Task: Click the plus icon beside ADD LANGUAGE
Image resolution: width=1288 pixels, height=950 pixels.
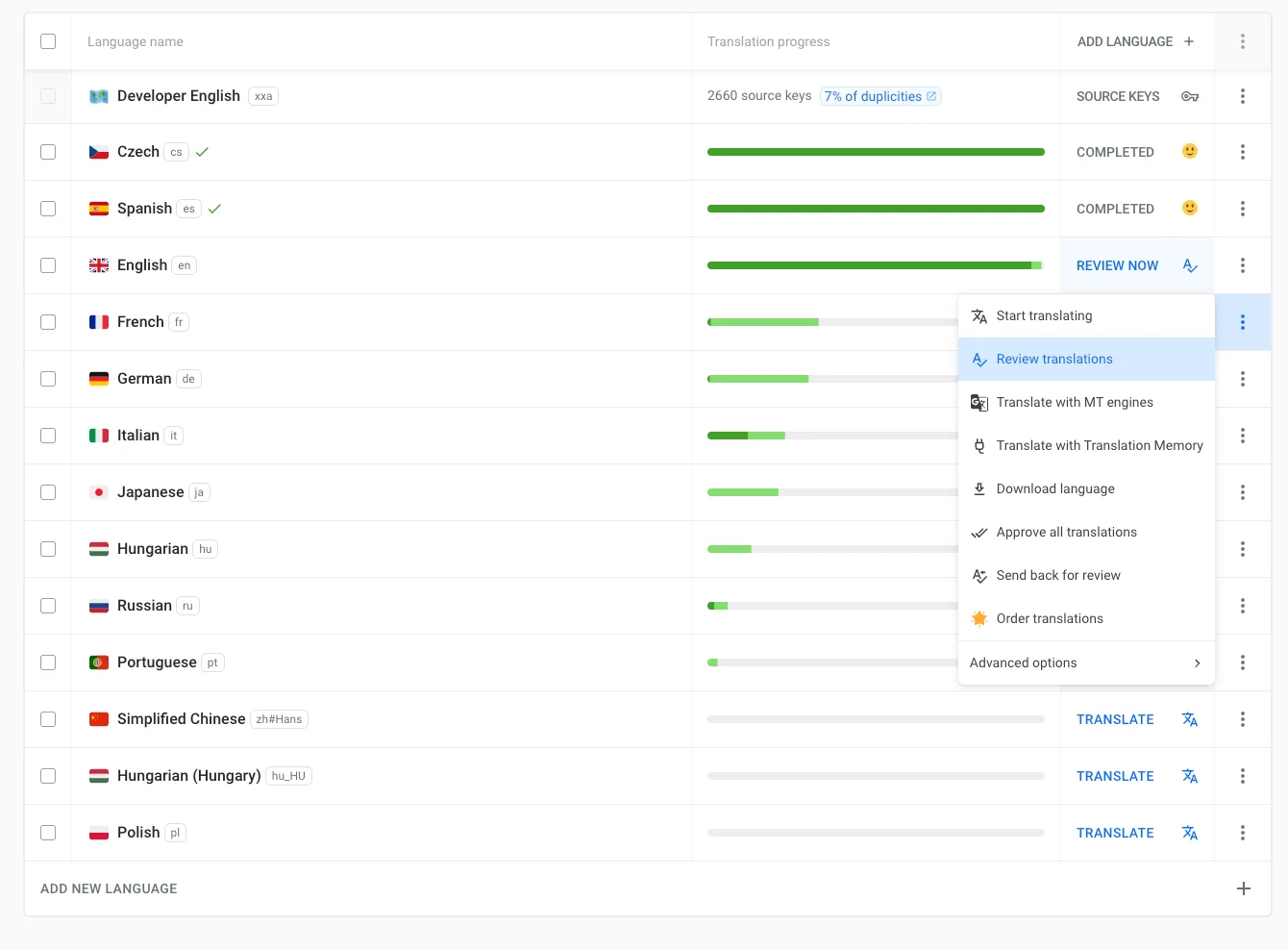Action: 1189,41
